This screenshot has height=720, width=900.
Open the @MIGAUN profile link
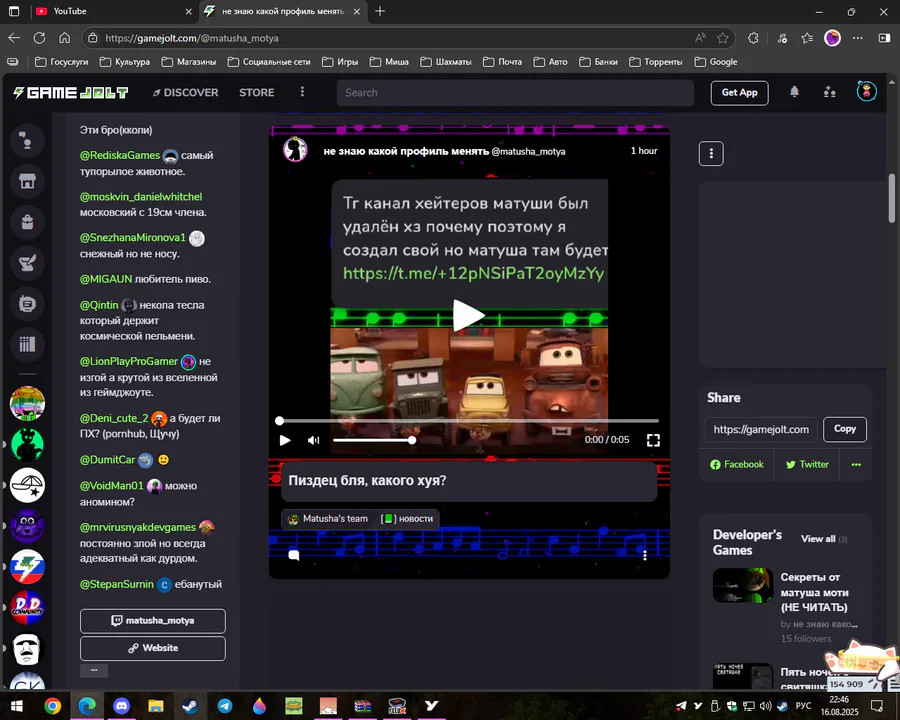106,279
